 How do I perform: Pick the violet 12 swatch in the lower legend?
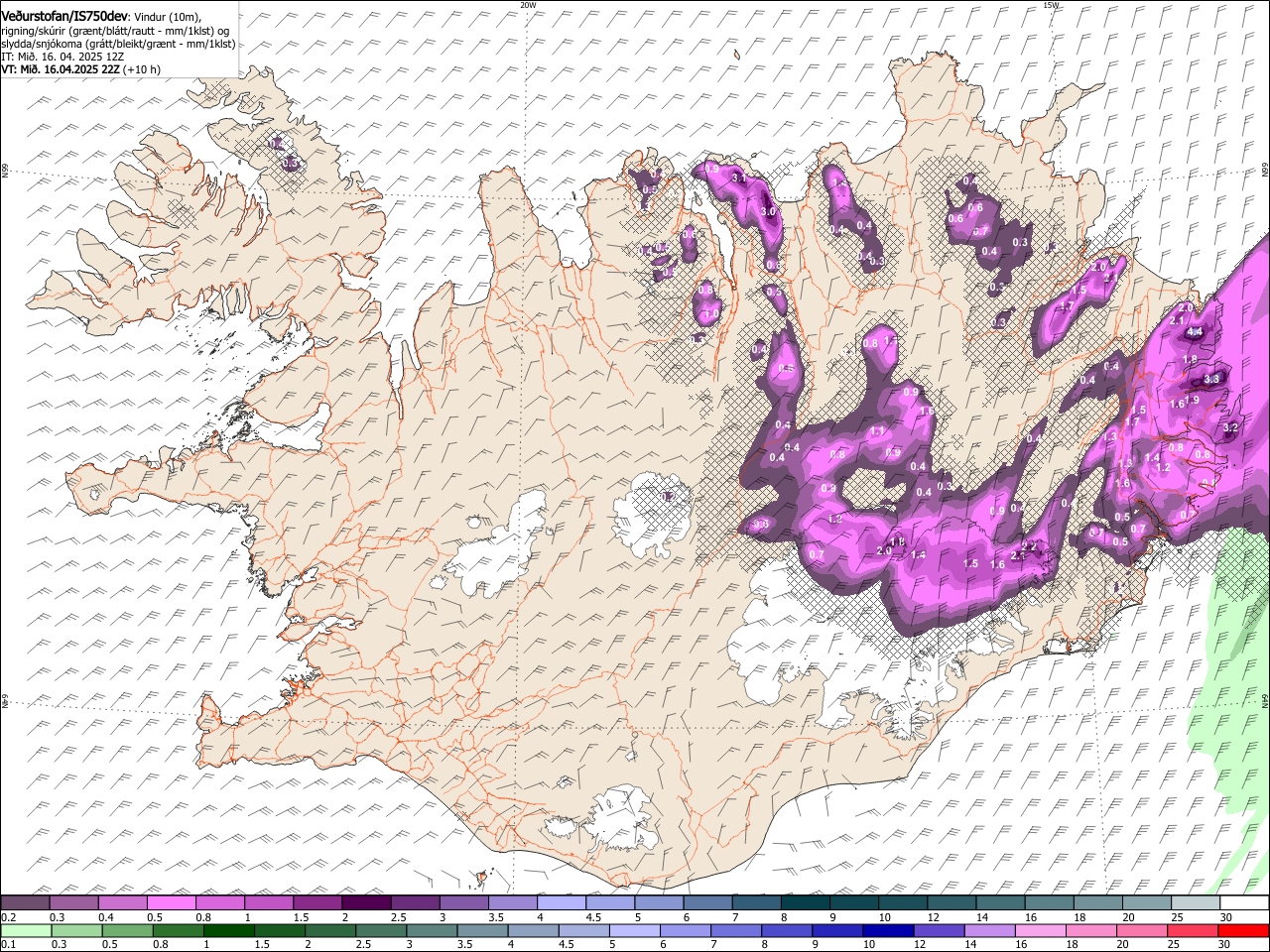coord(938,930)
